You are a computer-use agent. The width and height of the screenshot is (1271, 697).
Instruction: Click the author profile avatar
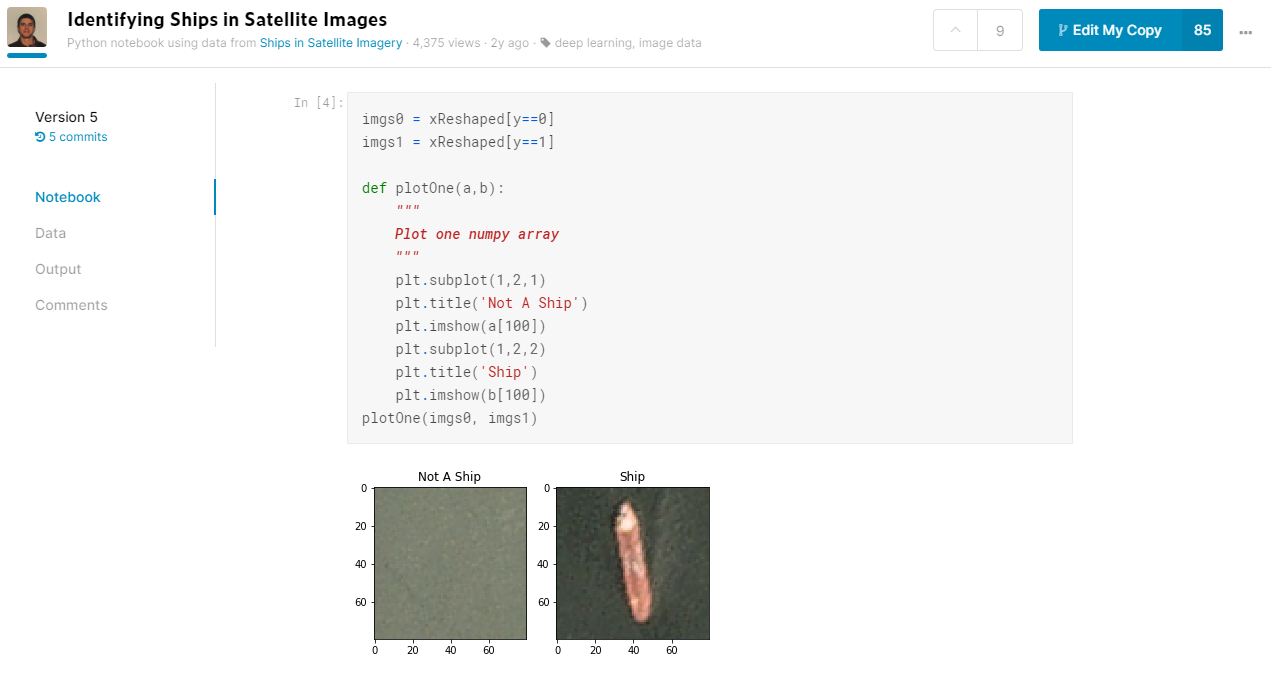[x=27, y=27]
